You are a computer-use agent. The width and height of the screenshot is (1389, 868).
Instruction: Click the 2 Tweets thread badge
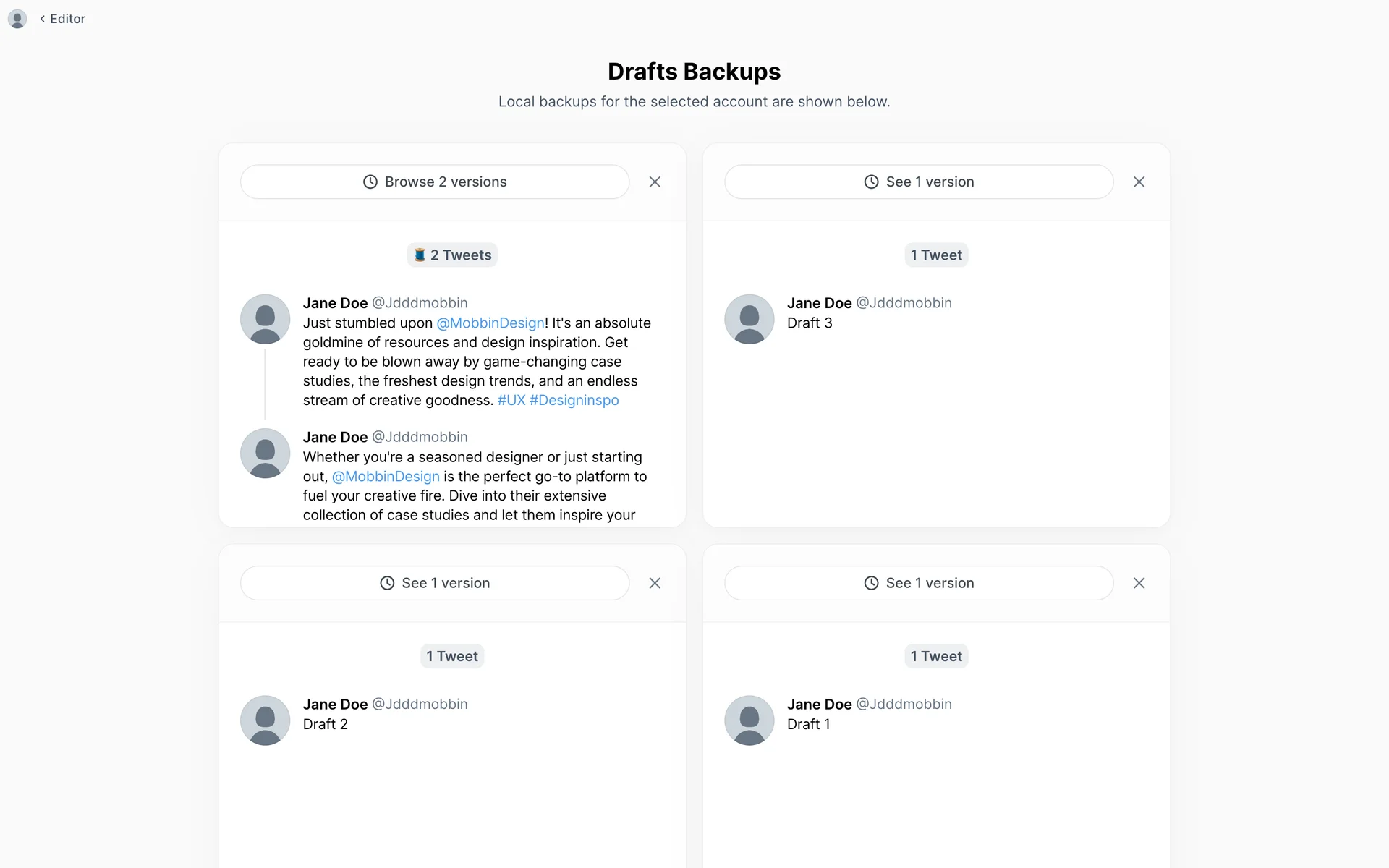[x=452, y=255]
